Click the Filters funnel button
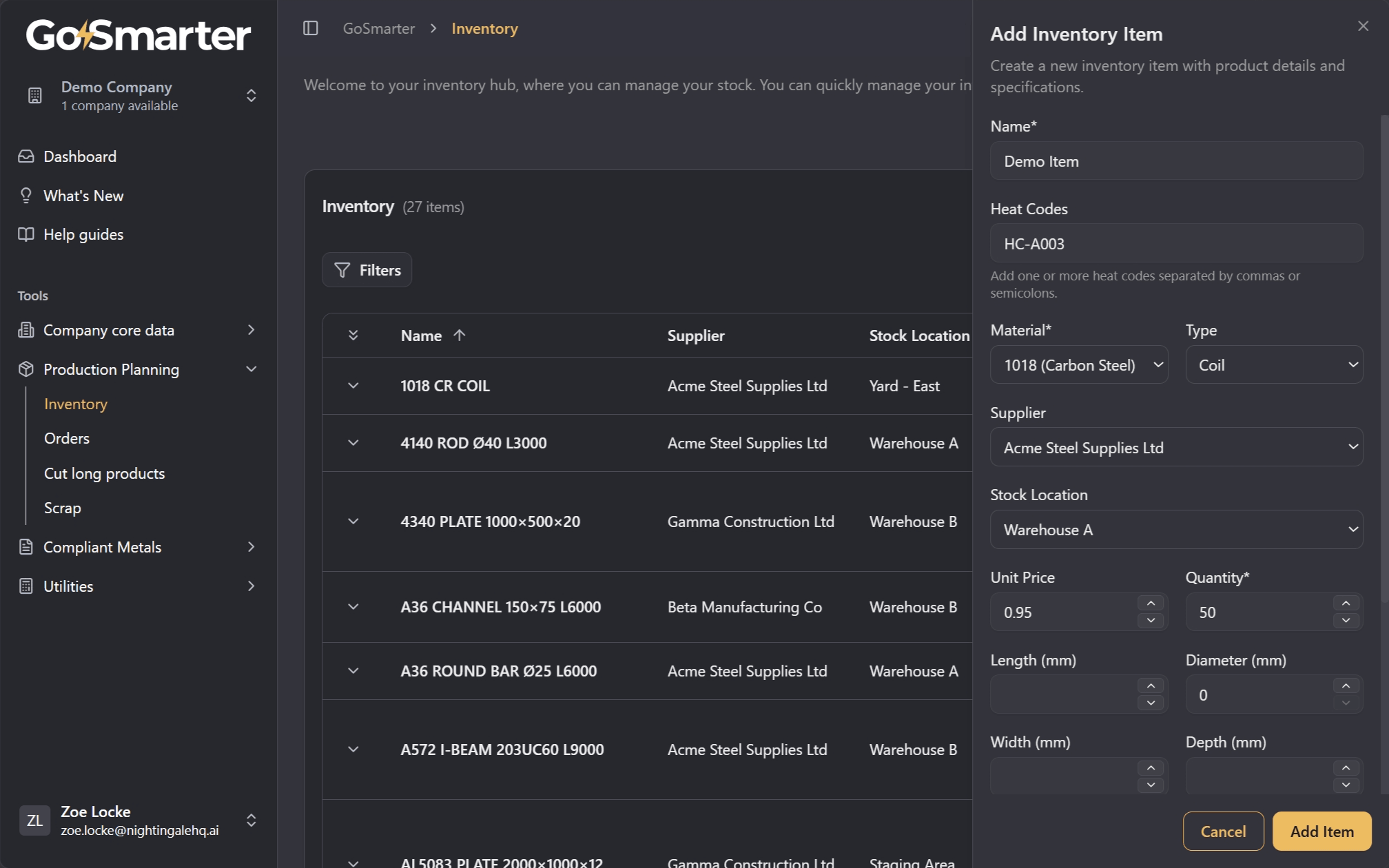1389x868 pixels. (x=367, y=270)
